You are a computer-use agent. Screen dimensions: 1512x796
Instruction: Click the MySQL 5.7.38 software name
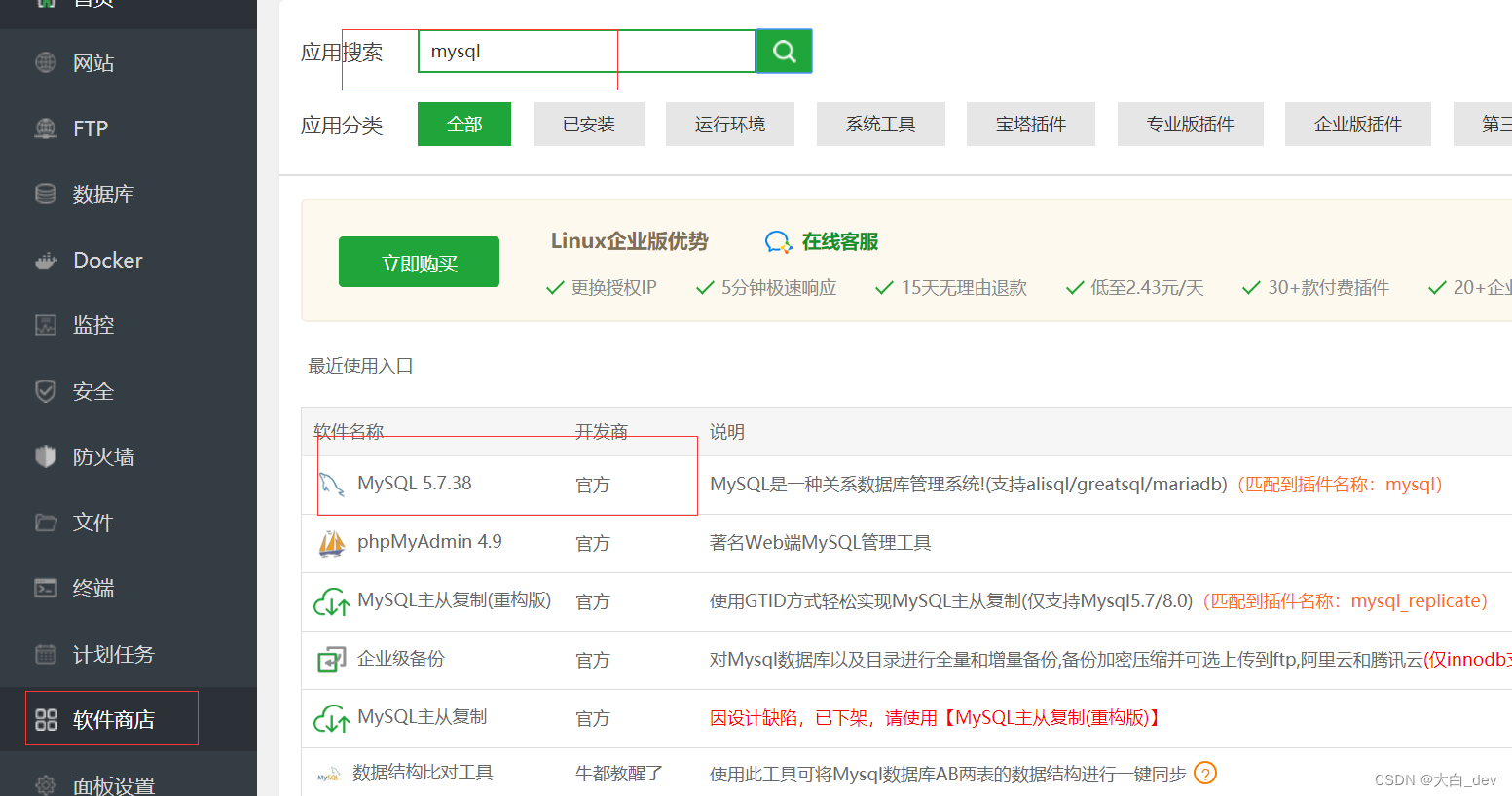click(x=415, y=483)
